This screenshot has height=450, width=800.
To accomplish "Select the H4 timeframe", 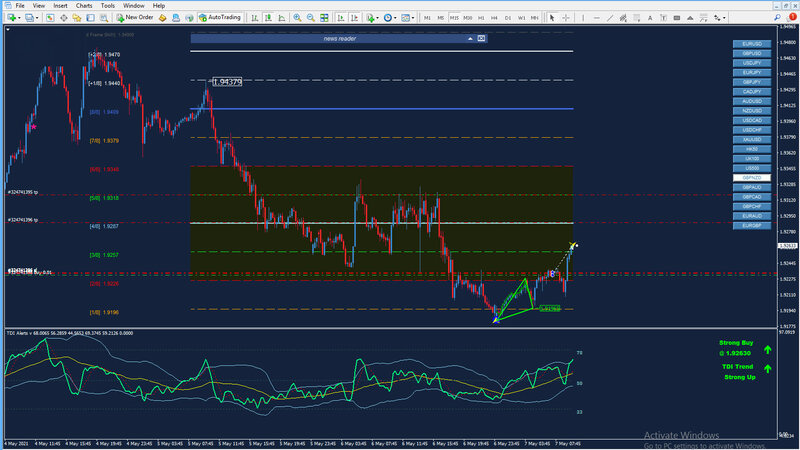I will point(494,18).
